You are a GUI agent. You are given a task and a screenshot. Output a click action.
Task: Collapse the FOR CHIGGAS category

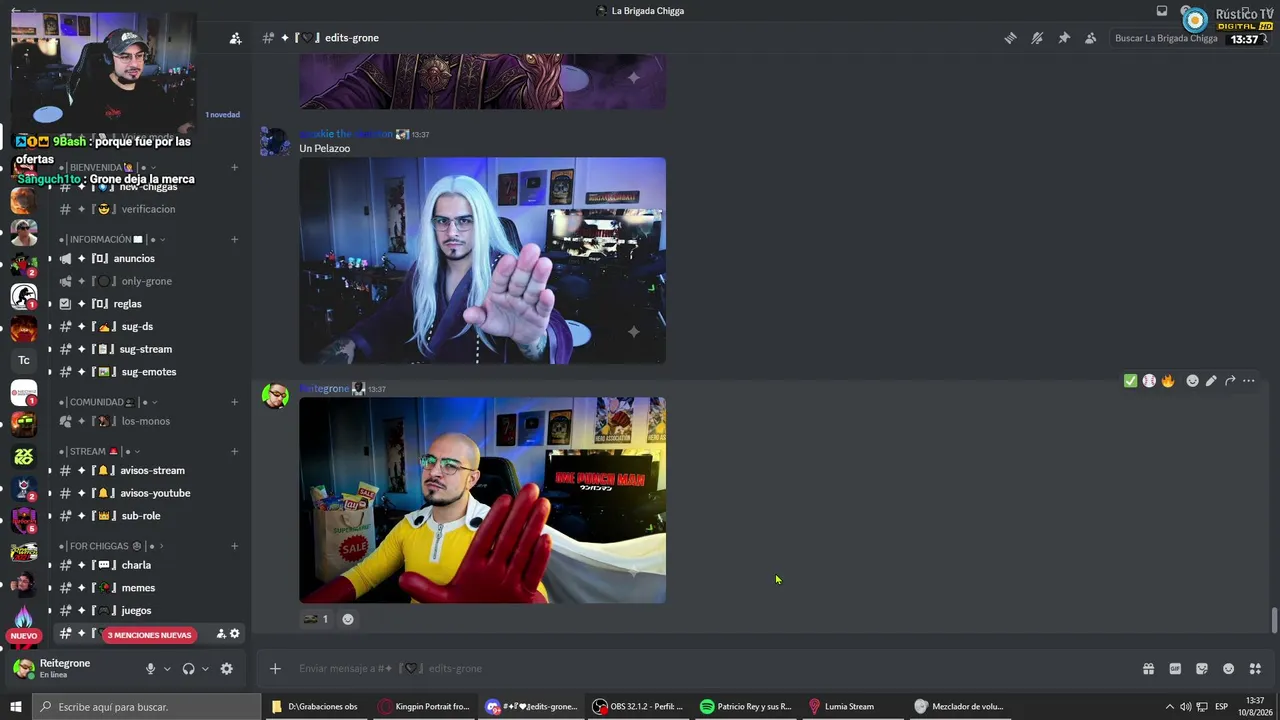click(x=111, y=546)
